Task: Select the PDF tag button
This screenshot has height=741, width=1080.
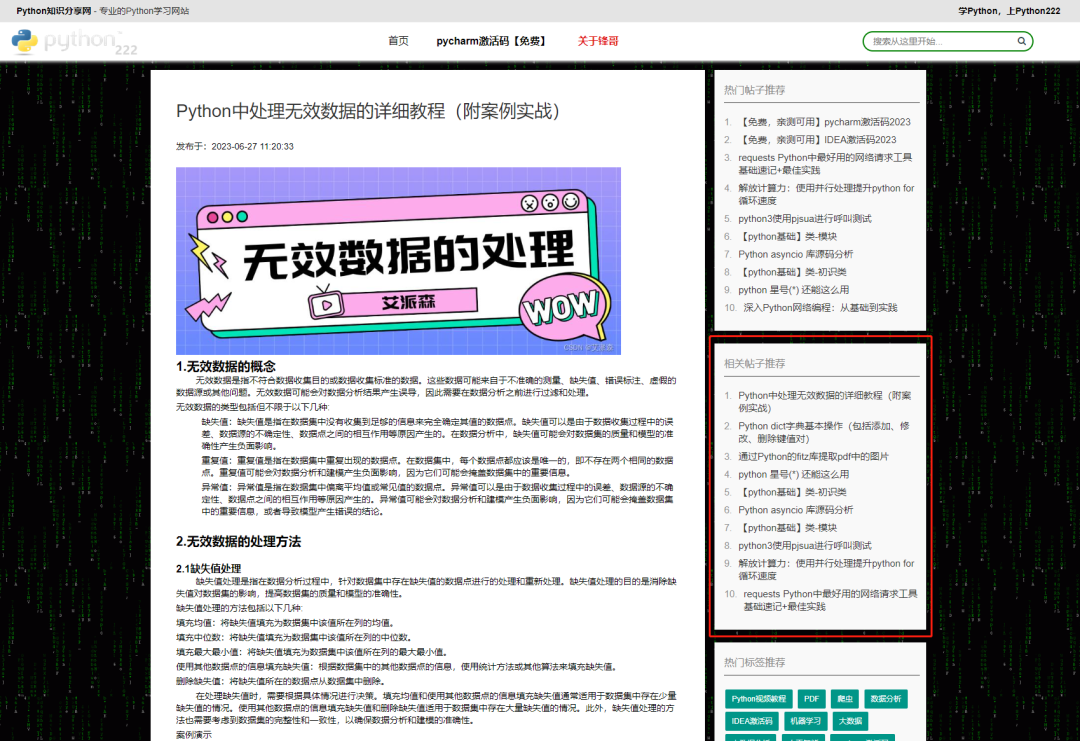Action: point(811,698)
